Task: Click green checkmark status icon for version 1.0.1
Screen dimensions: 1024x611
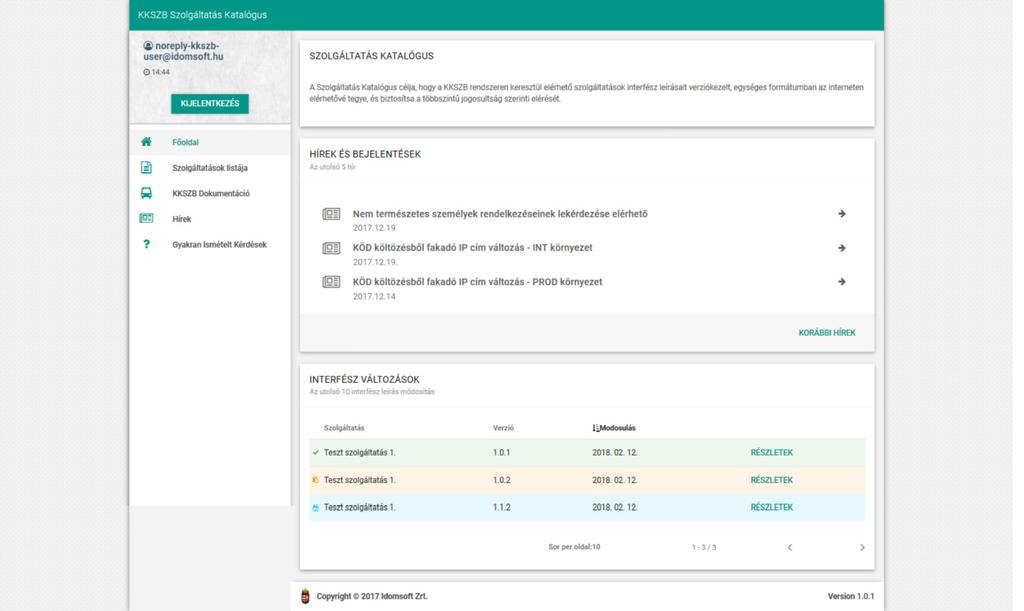Action: tap(315, 452)
